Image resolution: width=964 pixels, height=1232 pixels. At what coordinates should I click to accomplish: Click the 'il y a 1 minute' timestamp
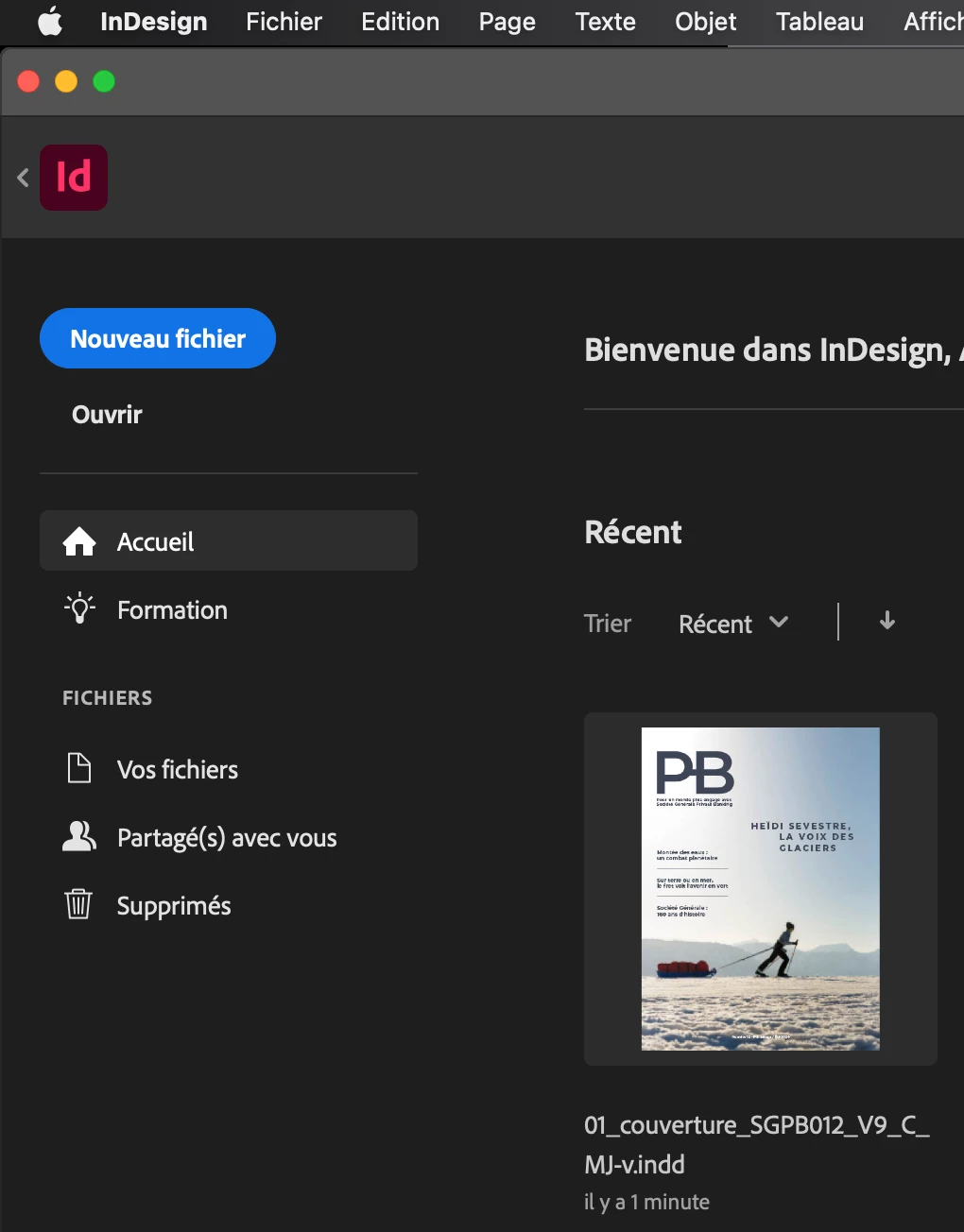646,1202
